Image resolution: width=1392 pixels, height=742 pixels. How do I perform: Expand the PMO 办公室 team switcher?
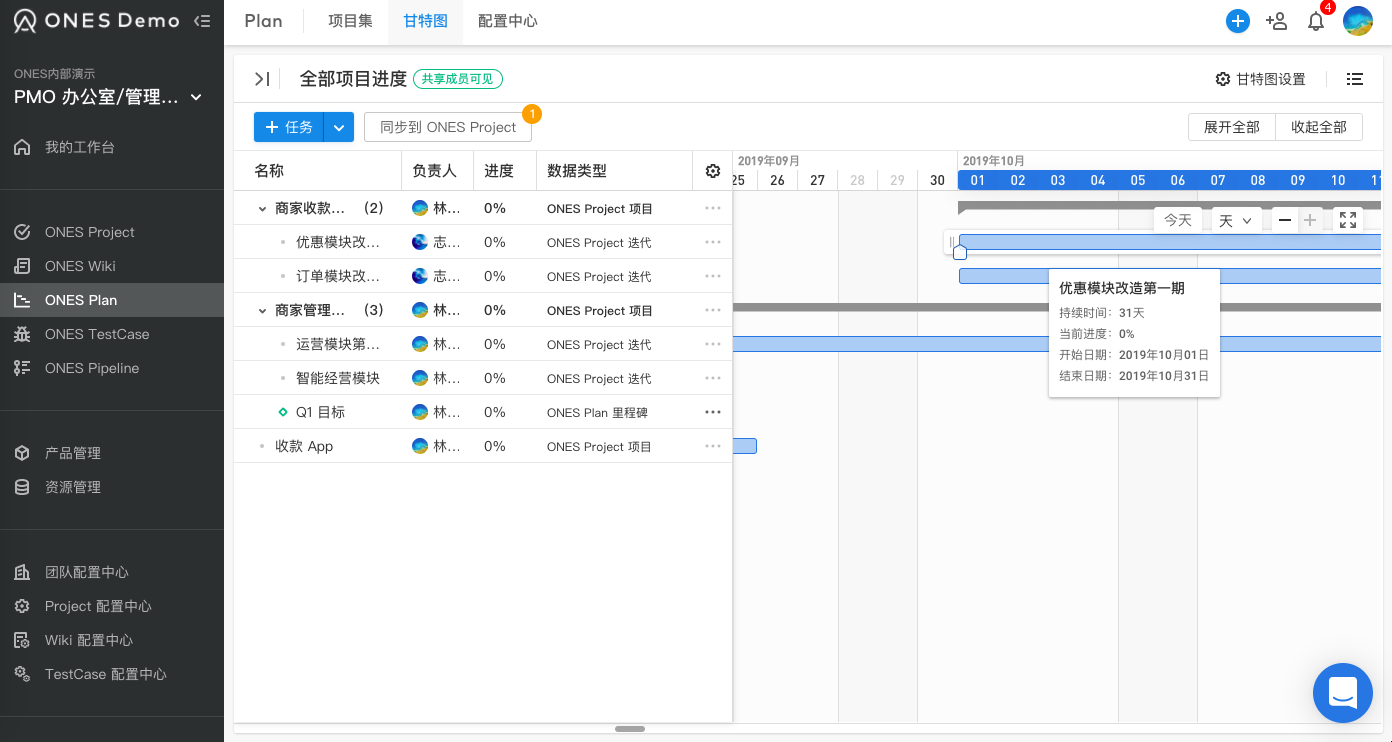(x=108, y=97)
